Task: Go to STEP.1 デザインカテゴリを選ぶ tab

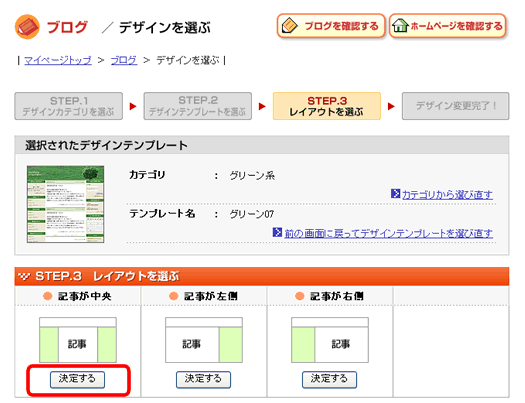Action: tap(69, 106)
